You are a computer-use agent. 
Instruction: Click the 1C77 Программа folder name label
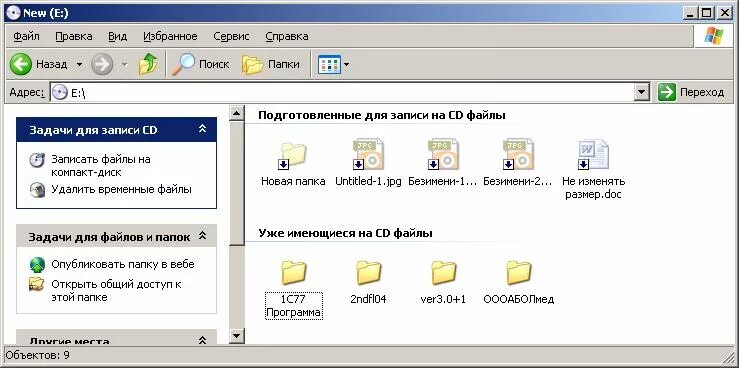pyautogui.click(x=294, y=306)
